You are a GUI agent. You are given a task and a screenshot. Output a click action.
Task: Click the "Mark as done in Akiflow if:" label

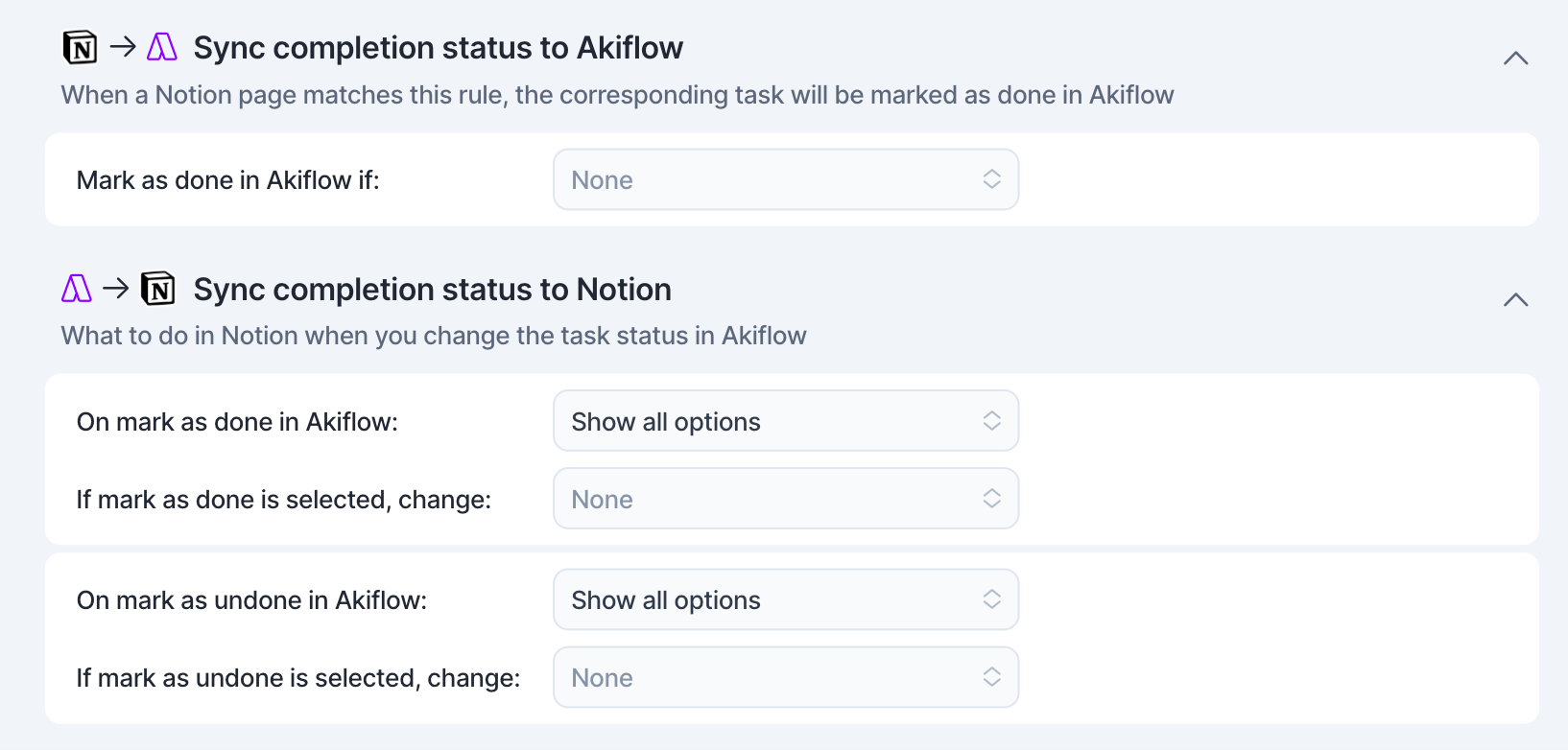(x=228, y=180)
